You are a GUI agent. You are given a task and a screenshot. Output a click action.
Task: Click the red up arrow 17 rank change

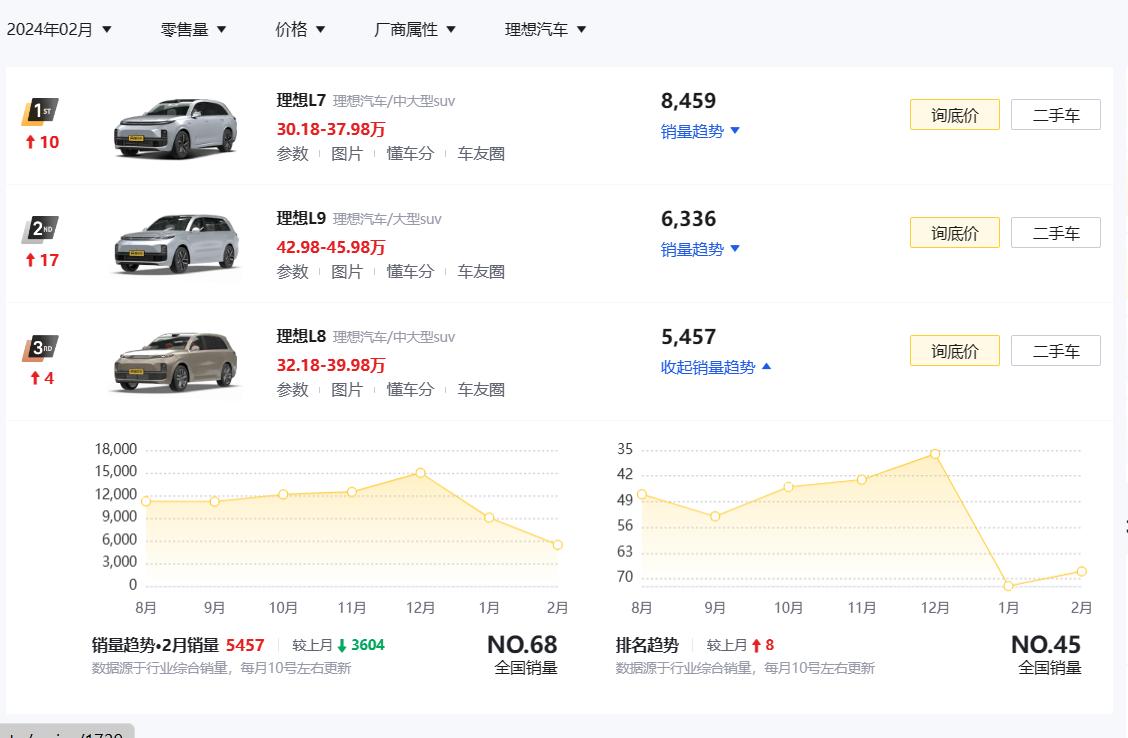tap(42, 260)
